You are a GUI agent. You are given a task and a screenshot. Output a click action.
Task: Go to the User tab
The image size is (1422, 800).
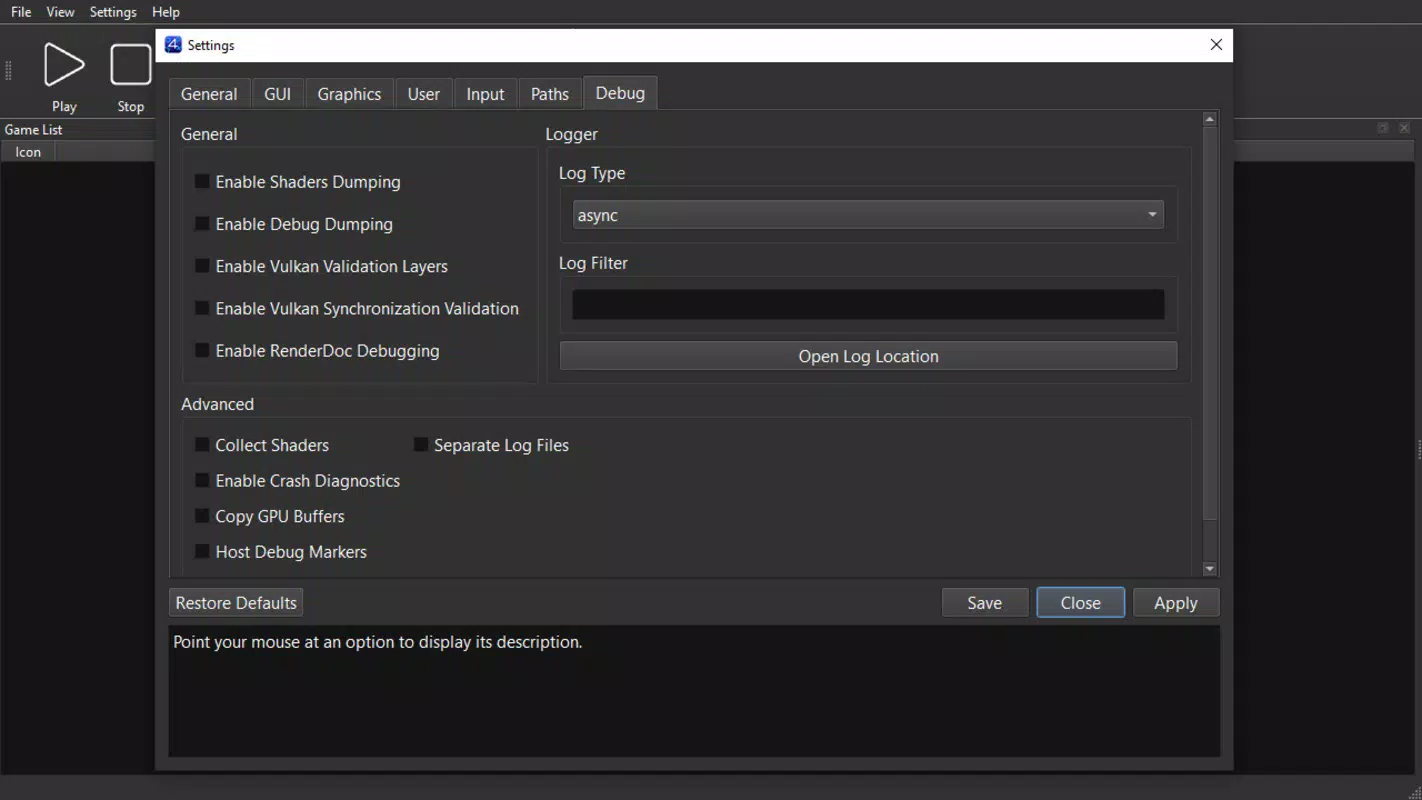[424, 94]
